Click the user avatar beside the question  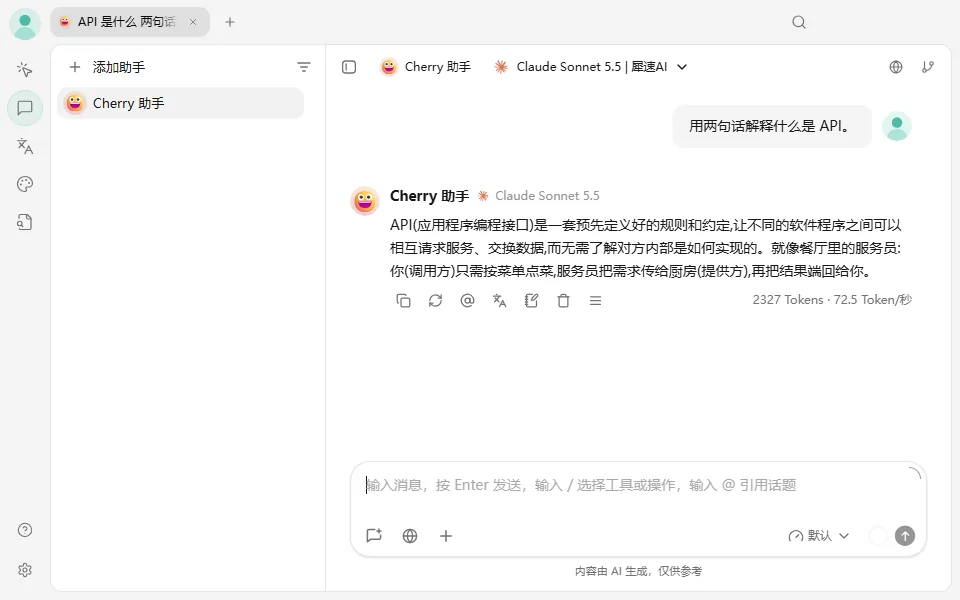pos(897,126)
